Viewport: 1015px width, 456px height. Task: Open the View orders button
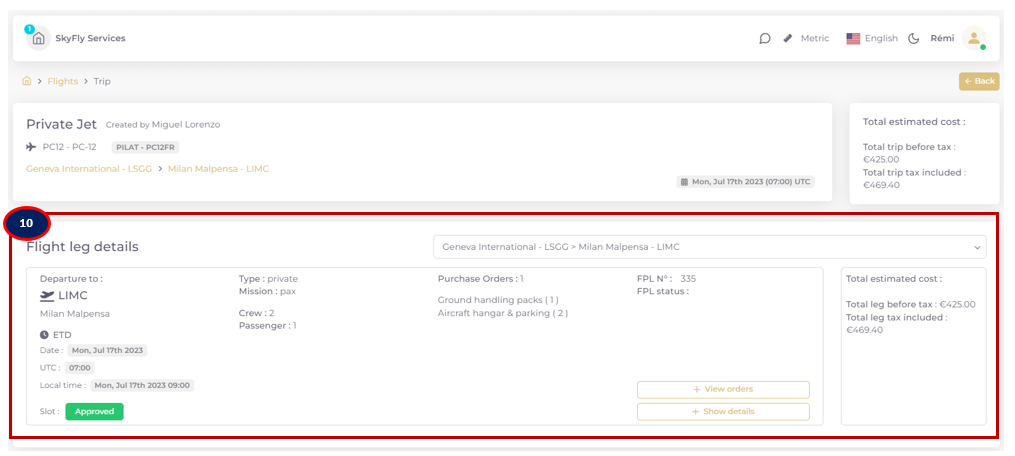point(723,389)
